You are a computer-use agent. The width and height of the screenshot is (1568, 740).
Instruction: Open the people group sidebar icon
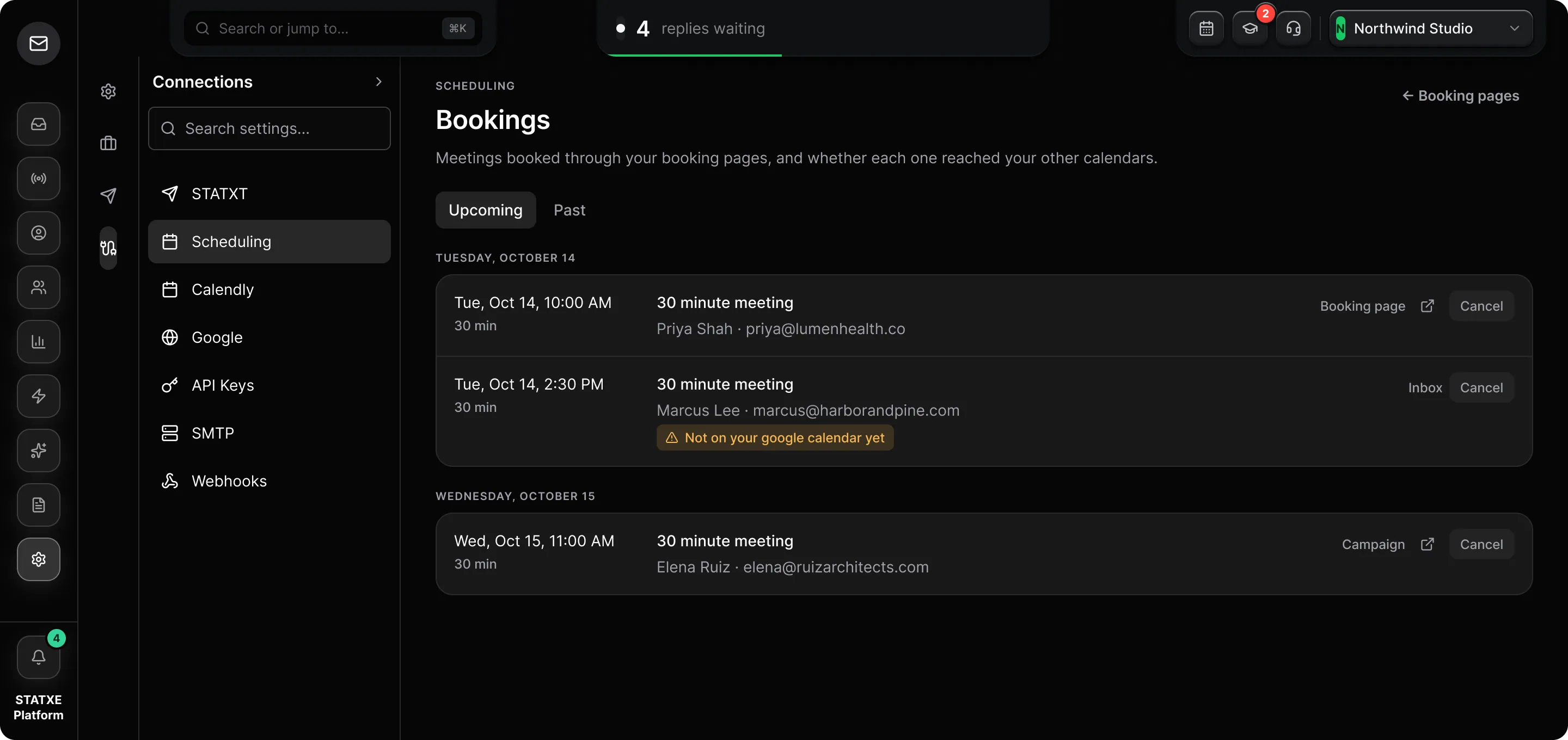point(38,287)
